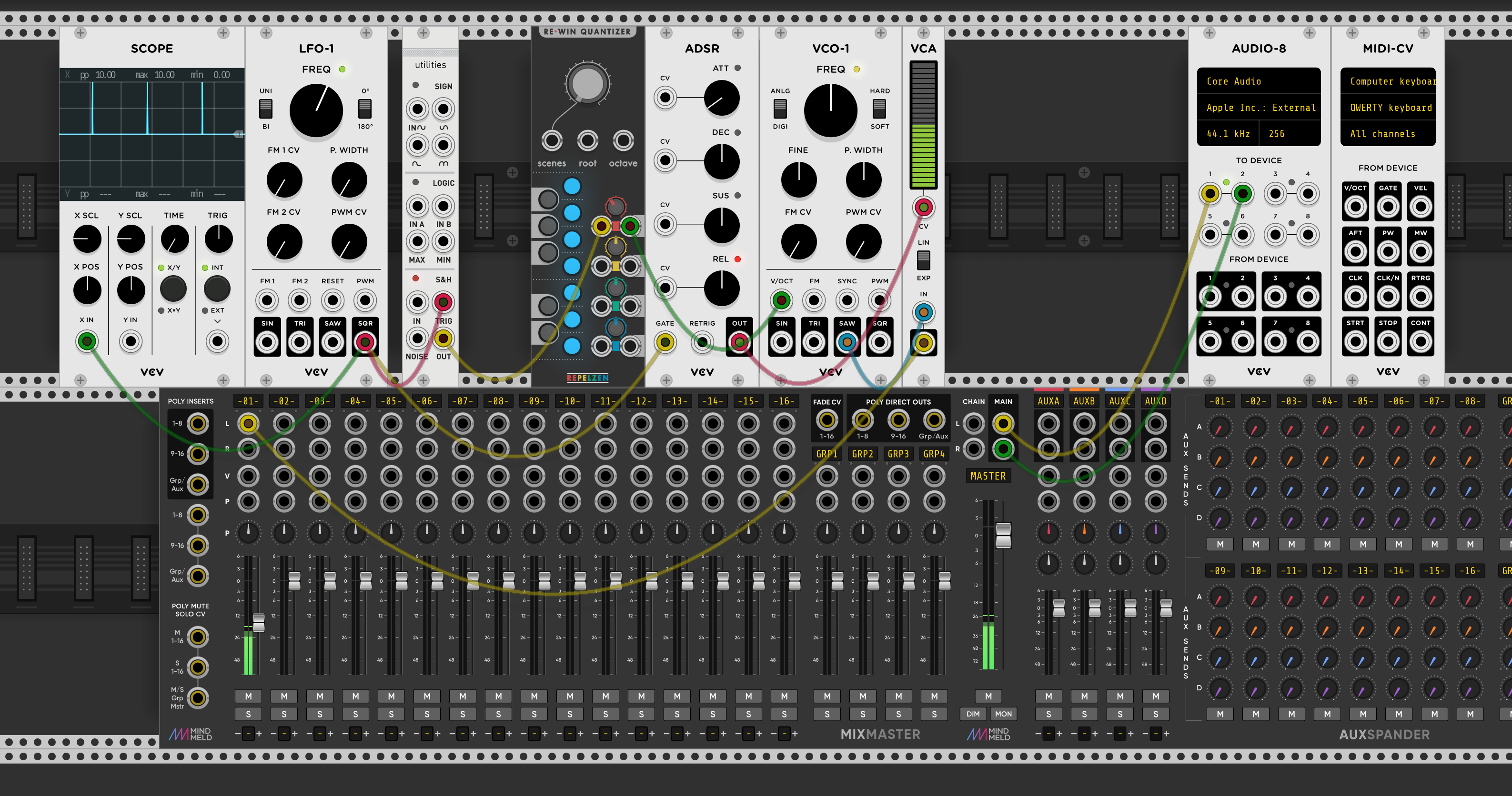Screen dimensions: 1512x796
Task: Open the 44.1 kHz sample rate menu
Action: (1228, 134)
